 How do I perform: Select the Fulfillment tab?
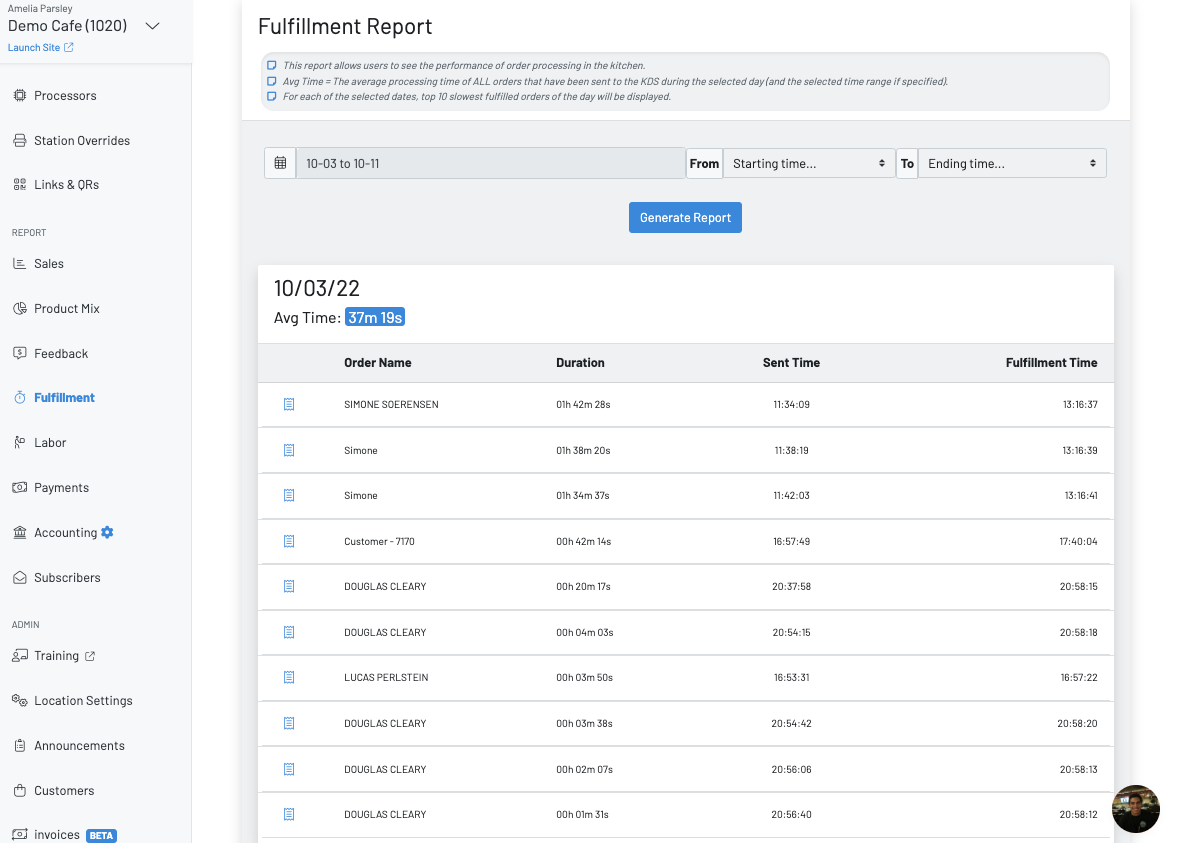(64, 397)
